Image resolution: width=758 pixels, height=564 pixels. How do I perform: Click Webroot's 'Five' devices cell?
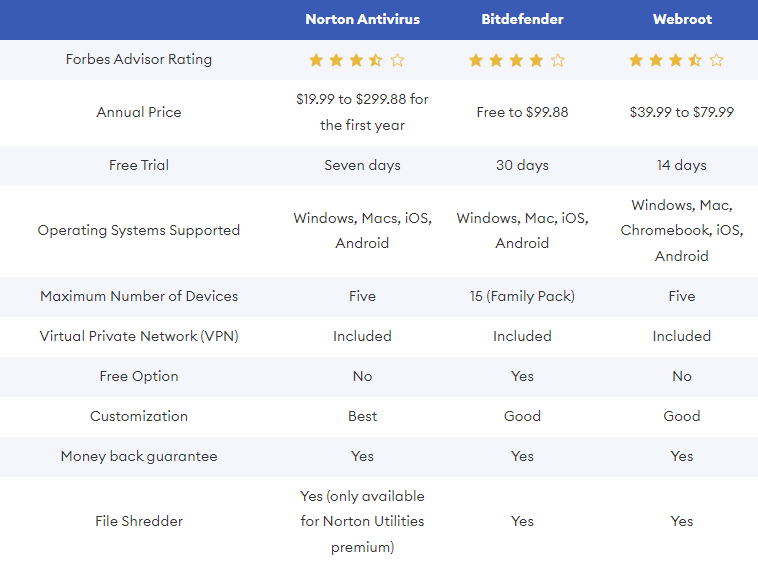click(x=682, y=296)
